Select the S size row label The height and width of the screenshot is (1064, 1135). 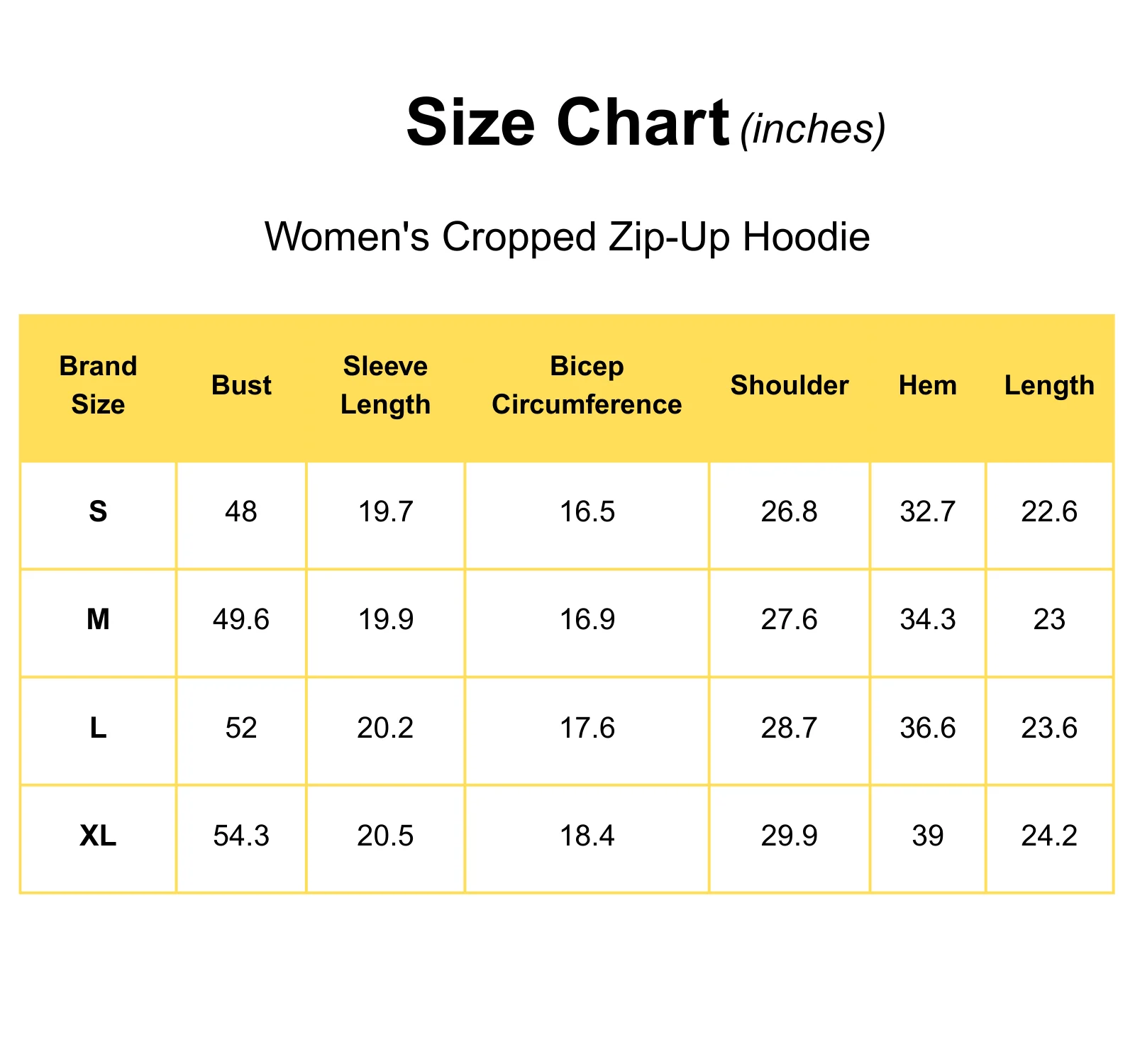[98, 511]
